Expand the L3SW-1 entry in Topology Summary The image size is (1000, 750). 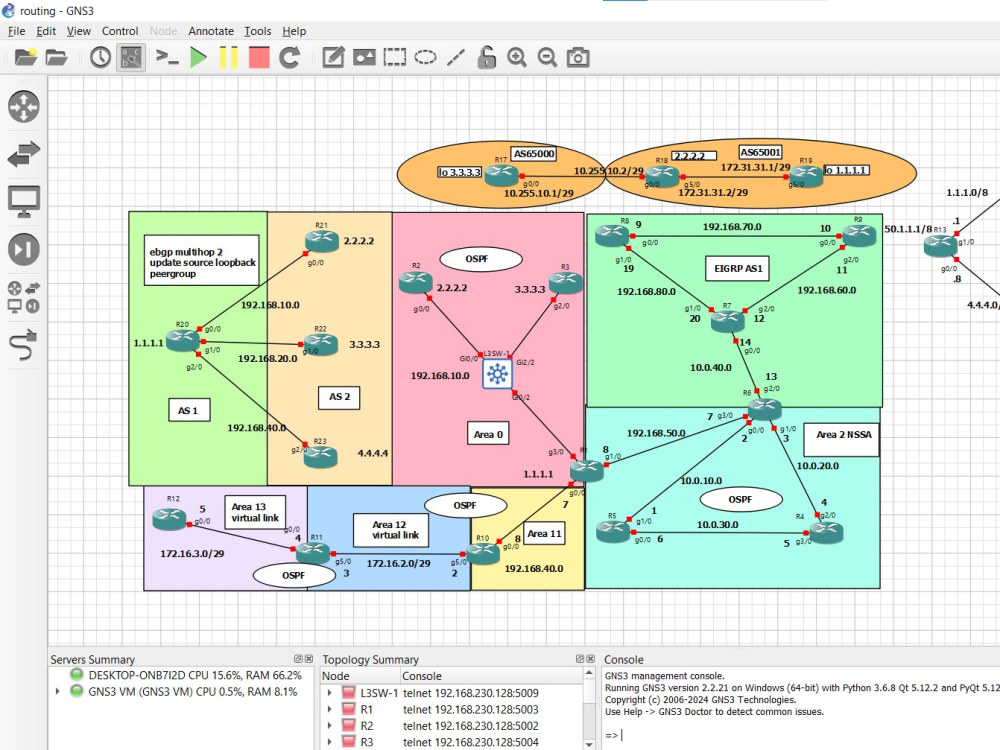tap(330, 691)
